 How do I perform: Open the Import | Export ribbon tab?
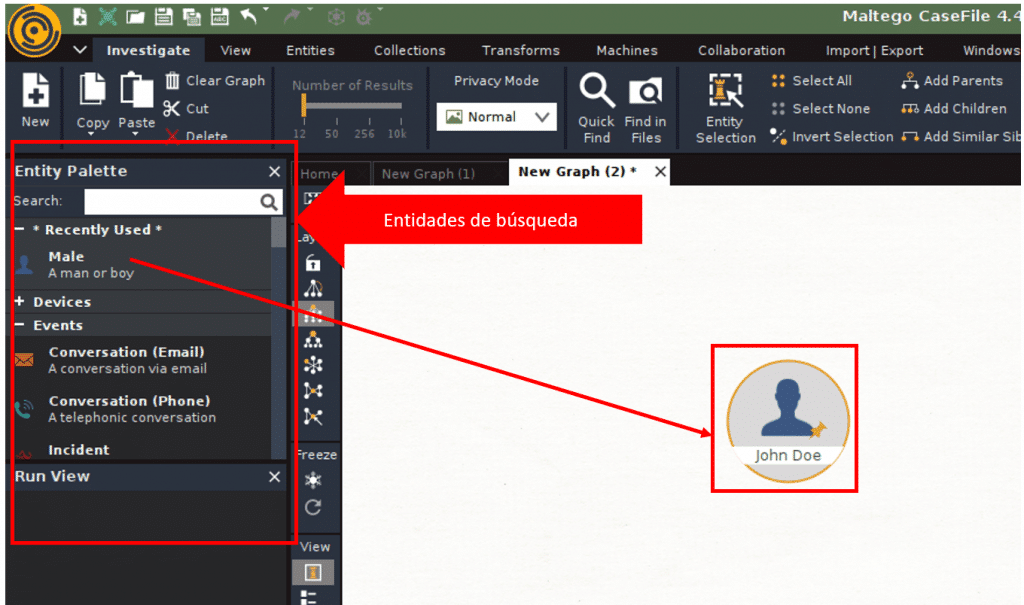tap(874, 50)
